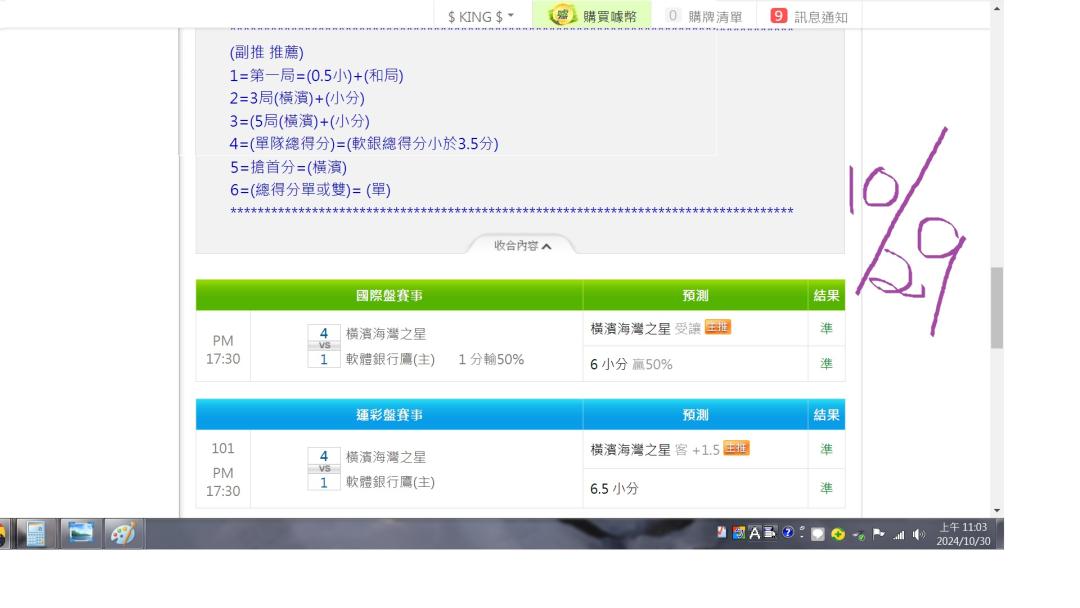Screen dimensions: 1080x608
Task: Click the safely remove hardware tray icon
Action: point(858,534)
